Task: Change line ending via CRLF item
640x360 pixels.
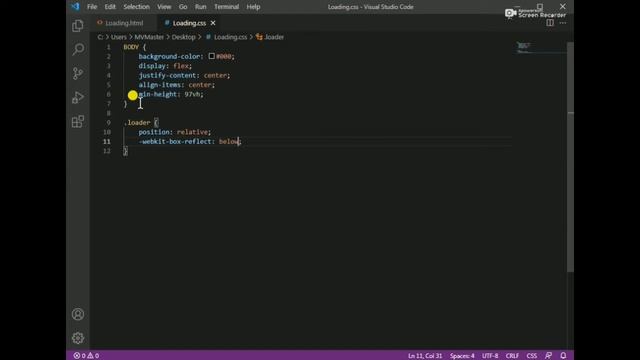Action: tap(512, 356)
